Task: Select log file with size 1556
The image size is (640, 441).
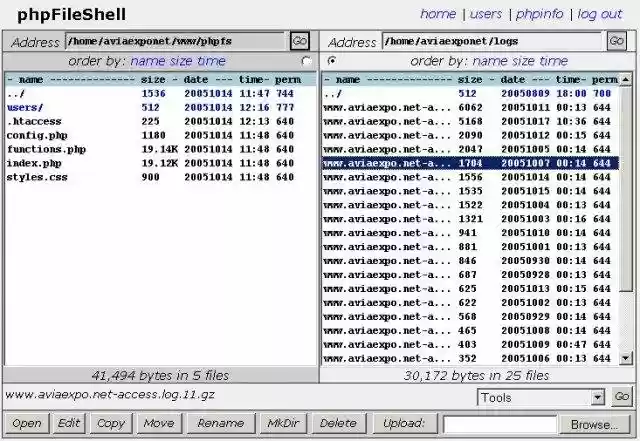Action: click(x=470, y=177)
